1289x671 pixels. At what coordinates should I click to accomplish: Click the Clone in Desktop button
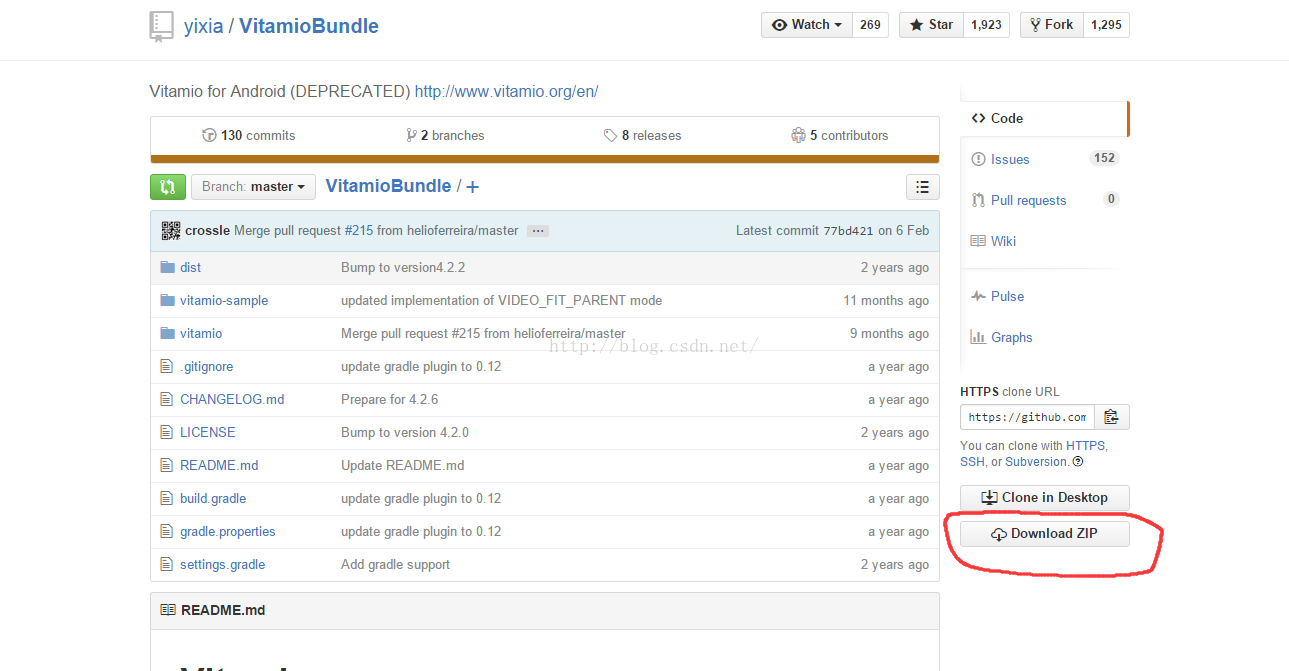coord(1045,498)
